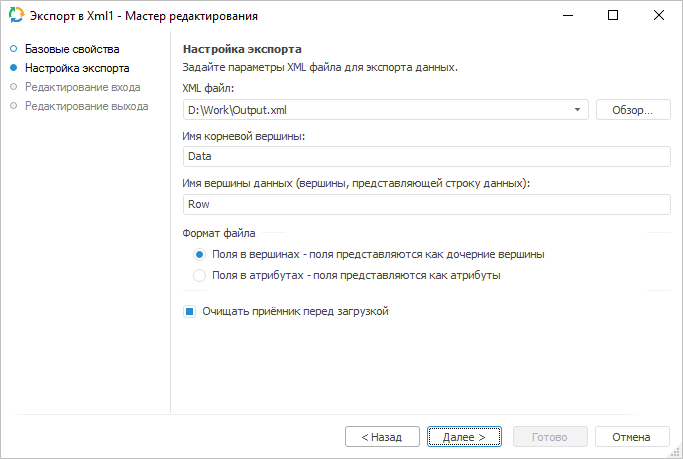The height and width of the screenshot is (459, 683).
Task: Click the Базовые свойства step circle marker
Action: (14, 49)
